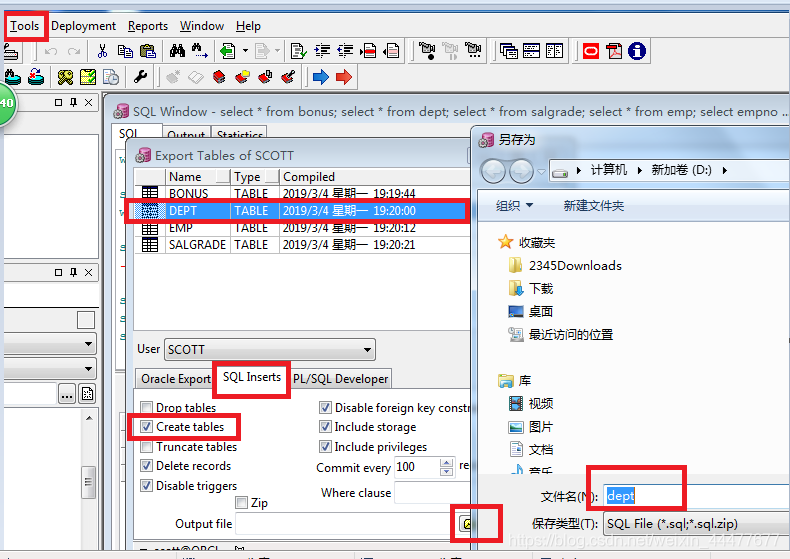Image resolution: width=790 pixels, height=559 pixels.
Task: Click the Find Next binoculars-arrow icon
Action: [x=200, y=51]
